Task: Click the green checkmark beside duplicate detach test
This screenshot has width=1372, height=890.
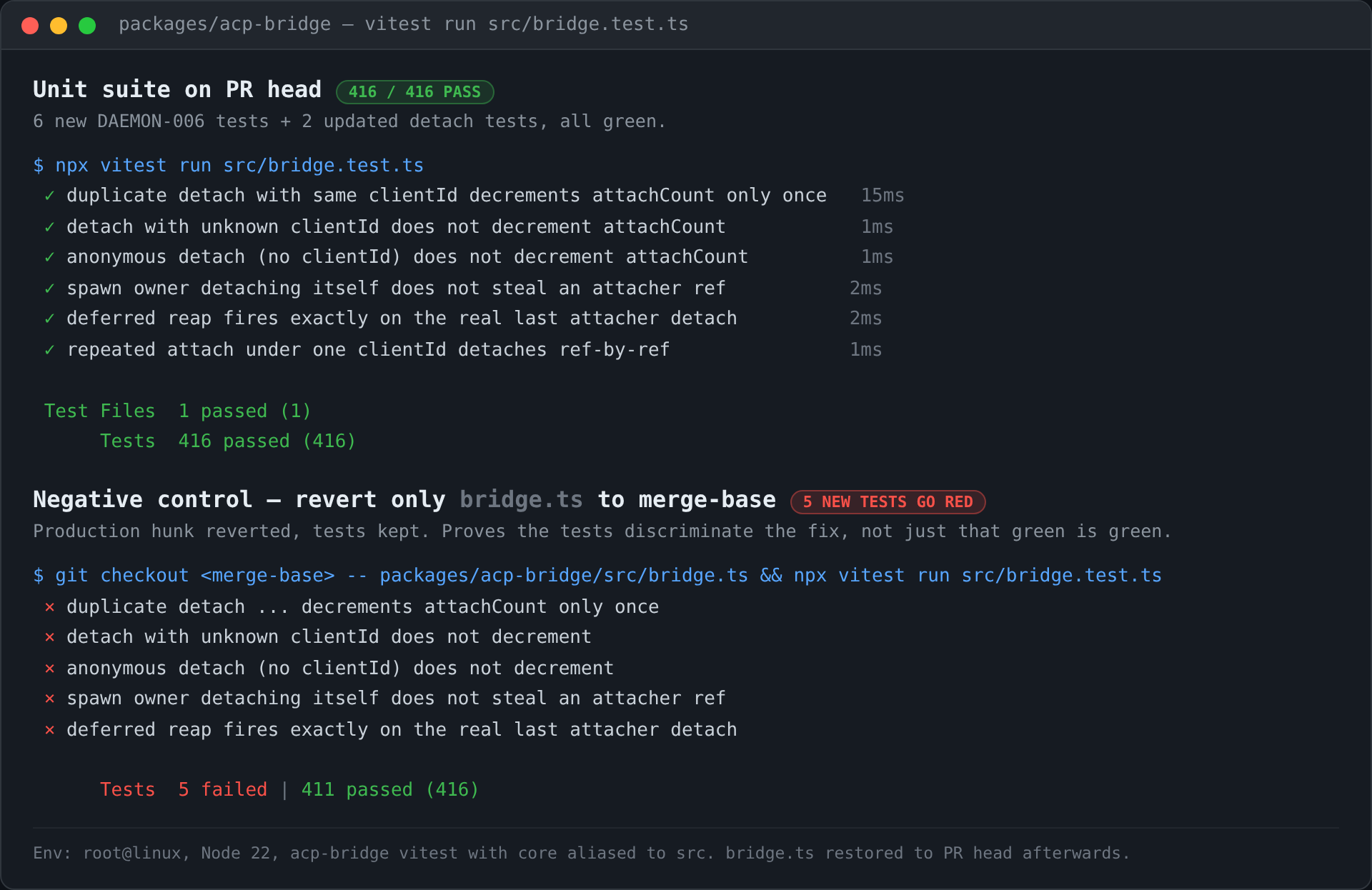Action: (x=49, y=196)
